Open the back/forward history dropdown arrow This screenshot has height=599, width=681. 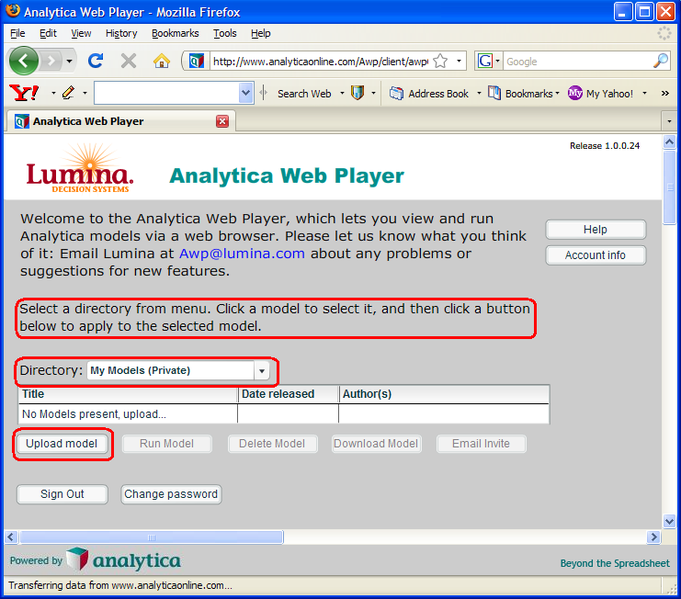(x=69, y=61)
